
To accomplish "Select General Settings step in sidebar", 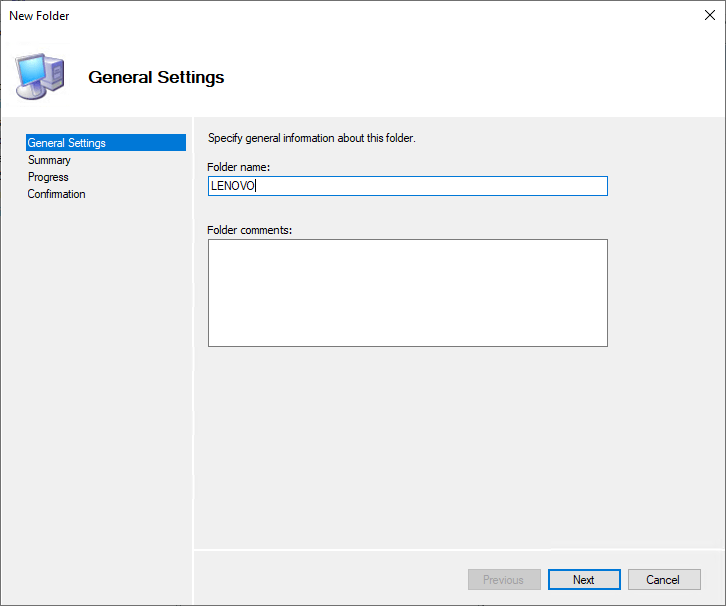I will (67, 143).
